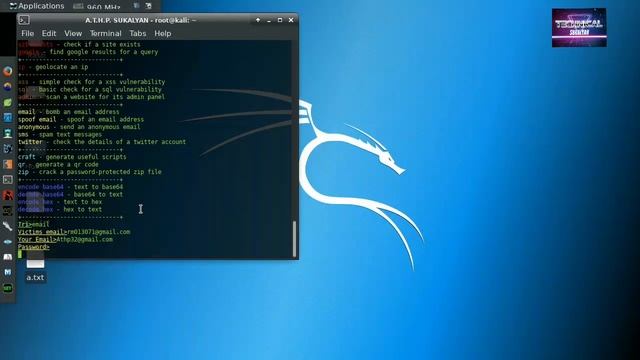The height and width of the screenshot is (360, 640).
Task: Click the 'hex to text' line
Action: (60, 209)
